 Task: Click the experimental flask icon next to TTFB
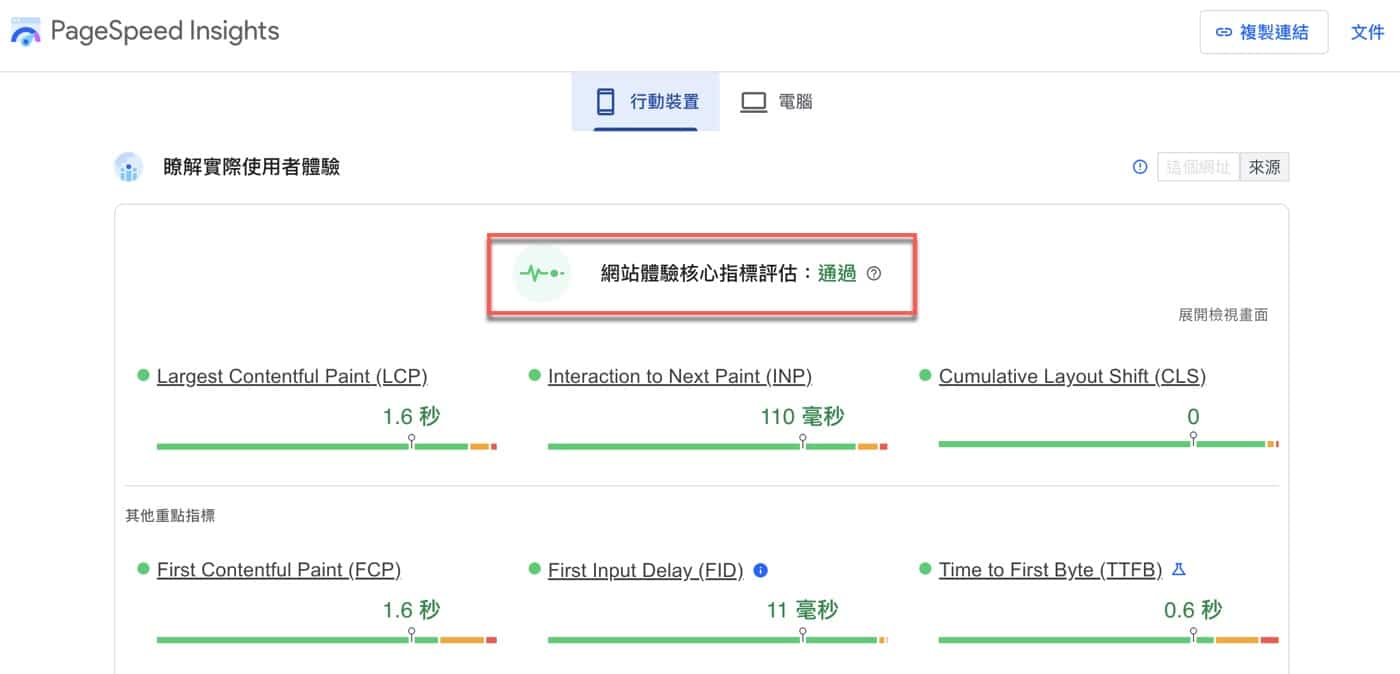tap(1178, 570)
